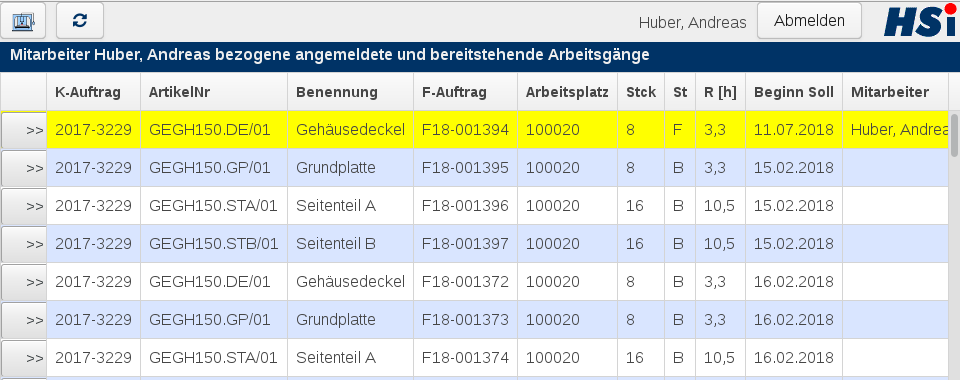The image size is (960, 380).
Task: Click the HSi logo
Action: (x=920, y=20)
